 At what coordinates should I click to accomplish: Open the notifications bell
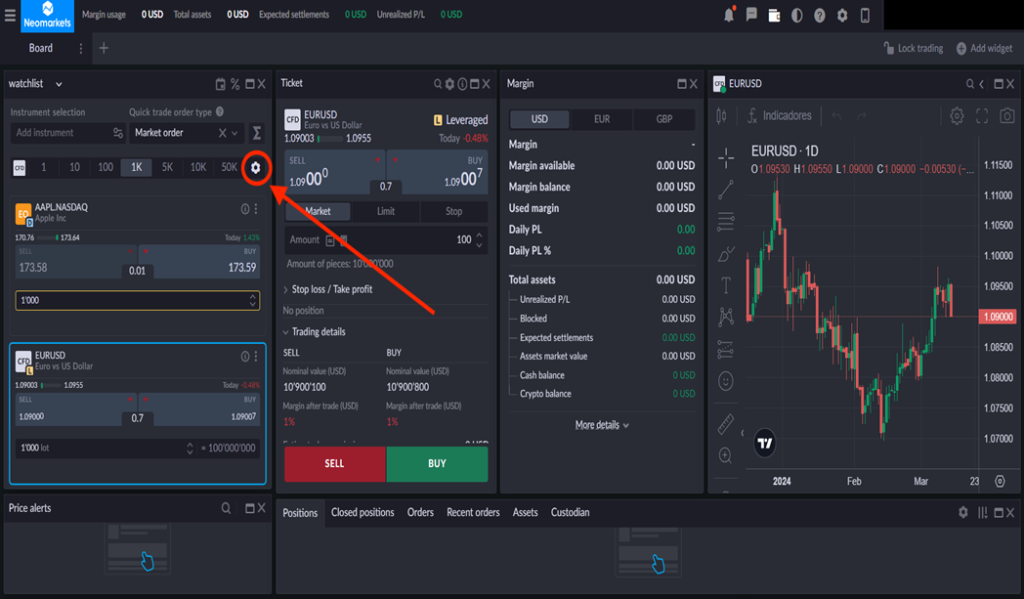click(729, 15)
